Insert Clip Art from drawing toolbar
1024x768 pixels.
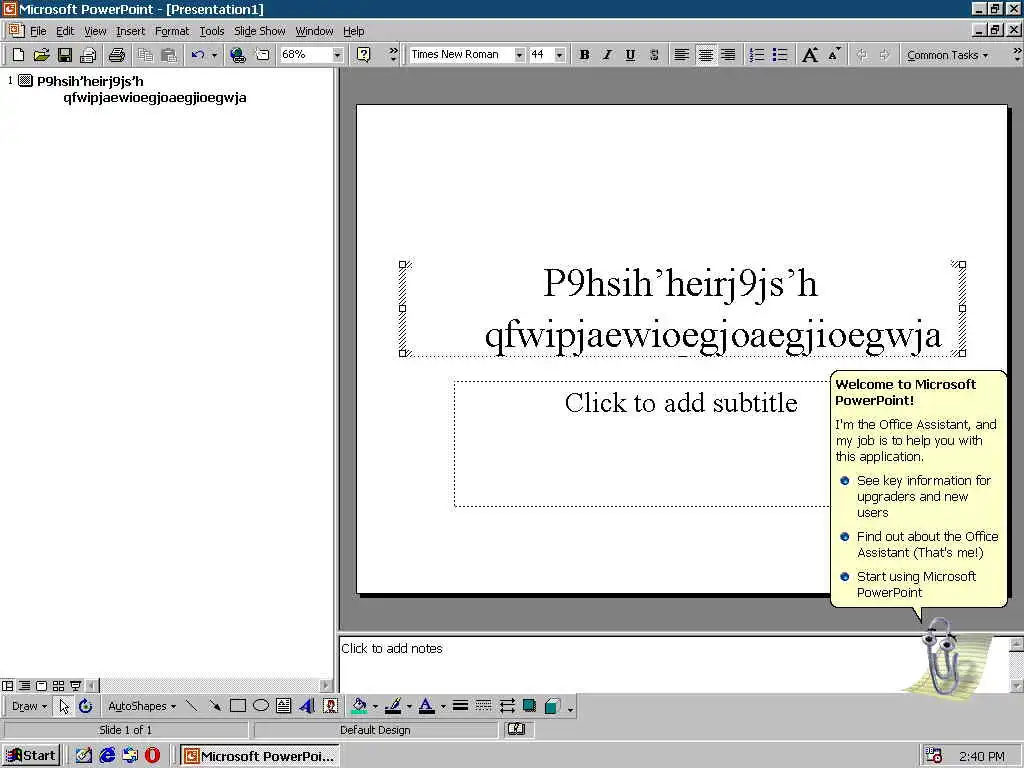pos(330,706)
